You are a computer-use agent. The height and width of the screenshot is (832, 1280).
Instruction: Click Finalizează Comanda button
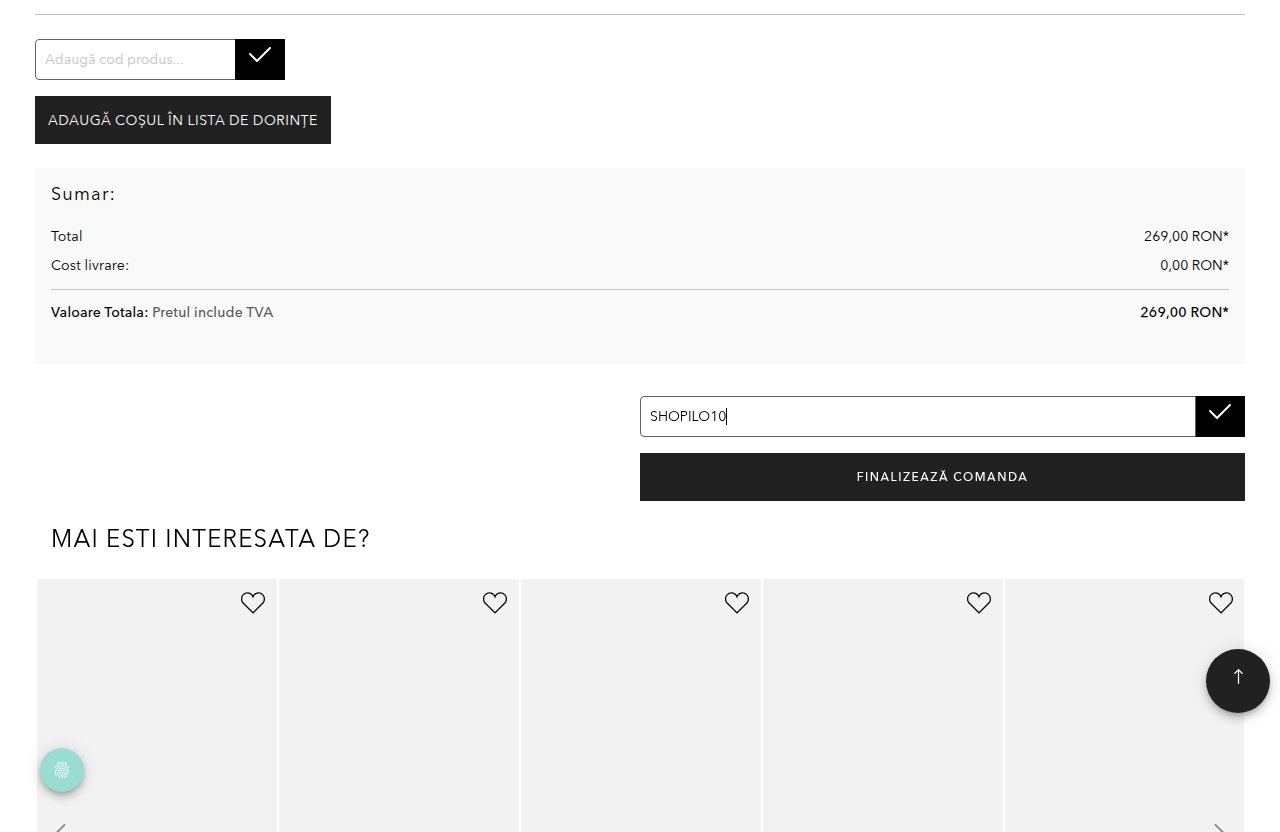pos(942,477)
